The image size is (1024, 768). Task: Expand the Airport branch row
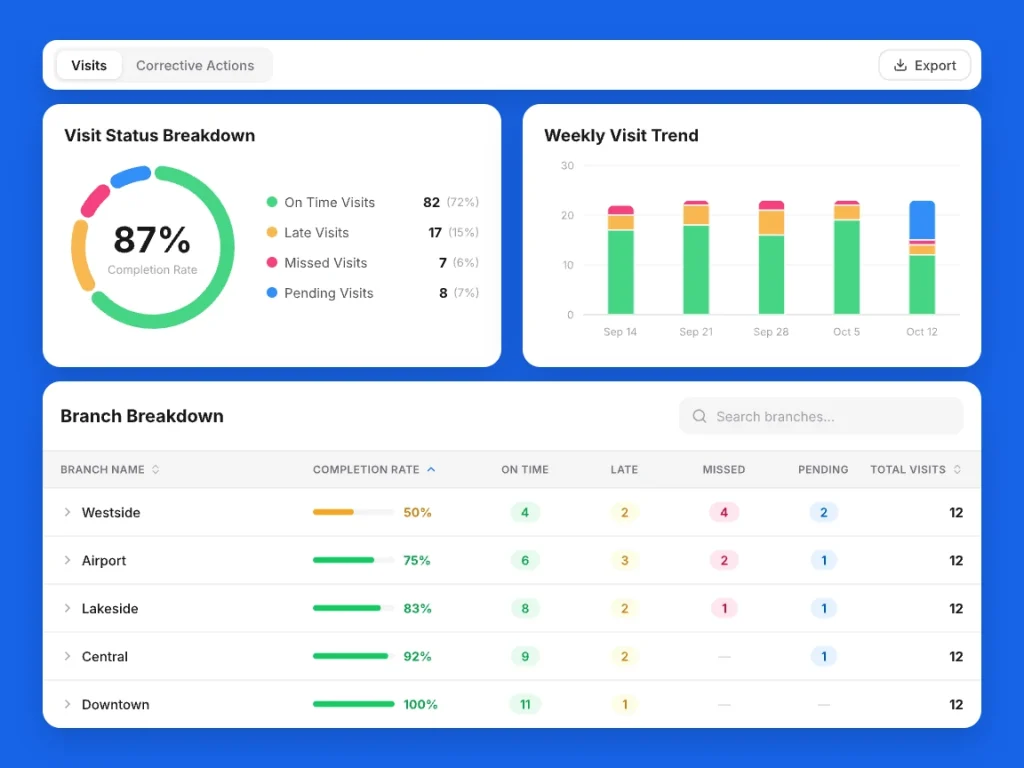pyautogui.click(x=67, y=560)
